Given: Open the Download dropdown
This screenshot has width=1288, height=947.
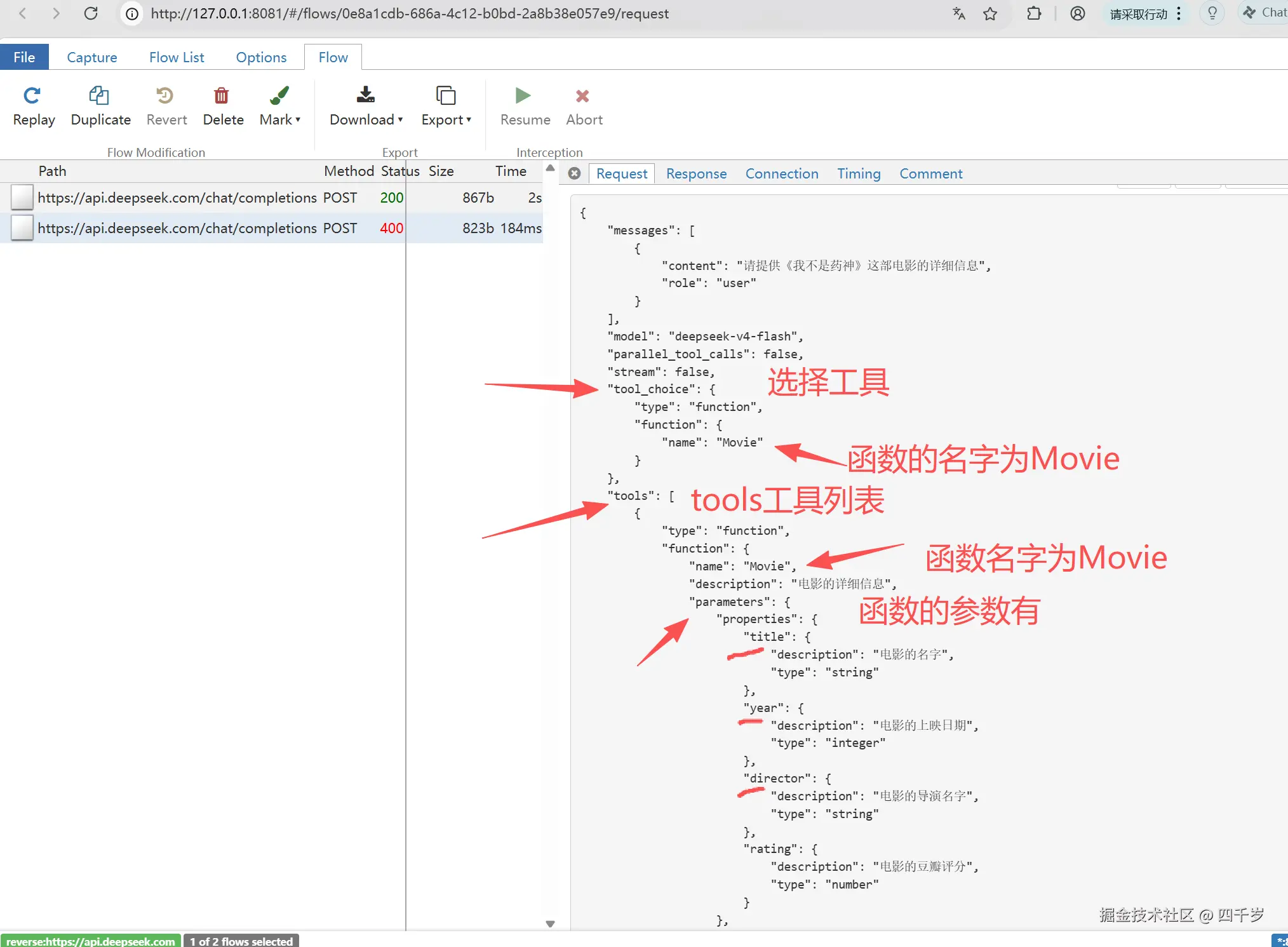Looking at the screenshot, I should tap(366, 106).
